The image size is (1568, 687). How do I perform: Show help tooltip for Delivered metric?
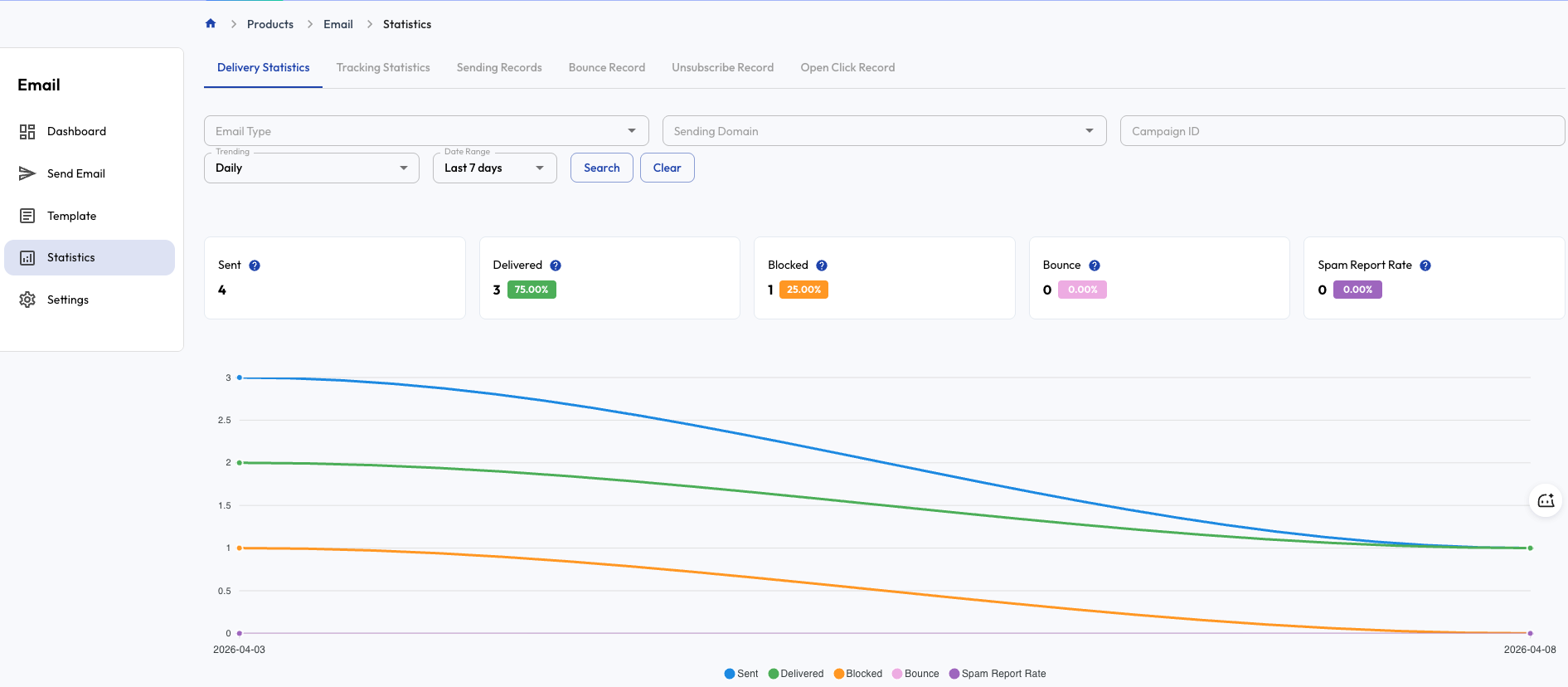(556, 266)
